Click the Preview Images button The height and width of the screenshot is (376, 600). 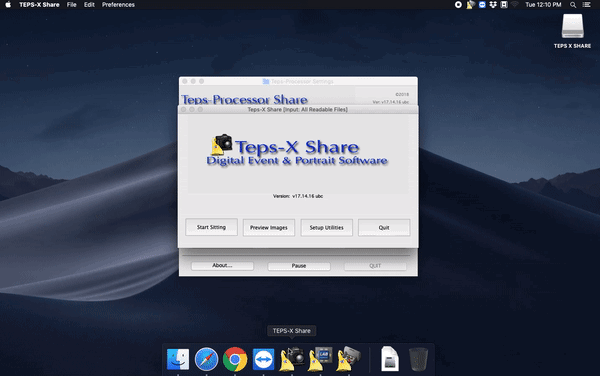pos(269,228)
